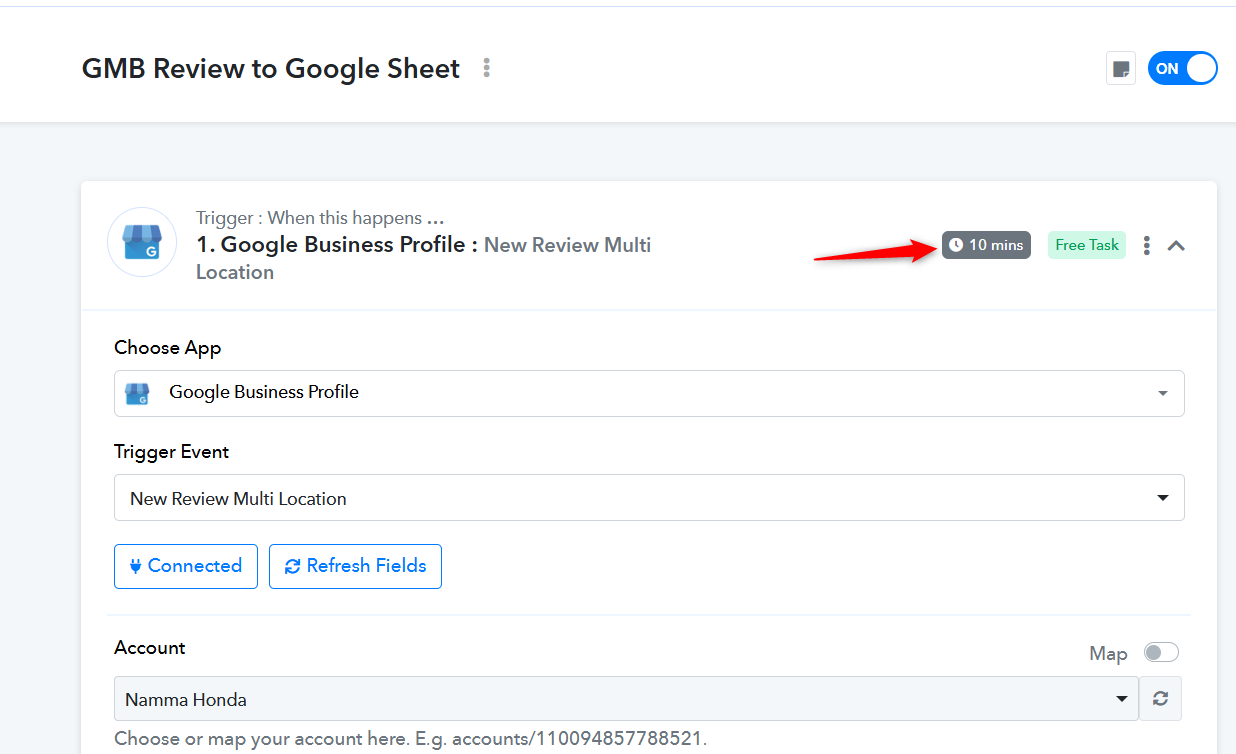Click the 10 mins polling interval badge
The image size is (1236, 754).
[986, 245]
